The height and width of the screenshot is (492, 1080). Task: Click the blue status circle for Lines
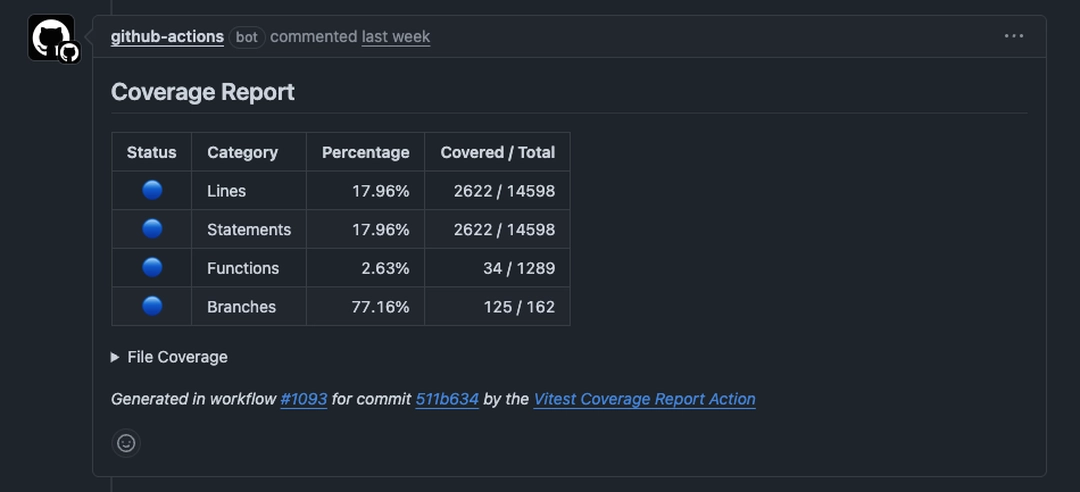pyautogui.click(x=152, y=190)
